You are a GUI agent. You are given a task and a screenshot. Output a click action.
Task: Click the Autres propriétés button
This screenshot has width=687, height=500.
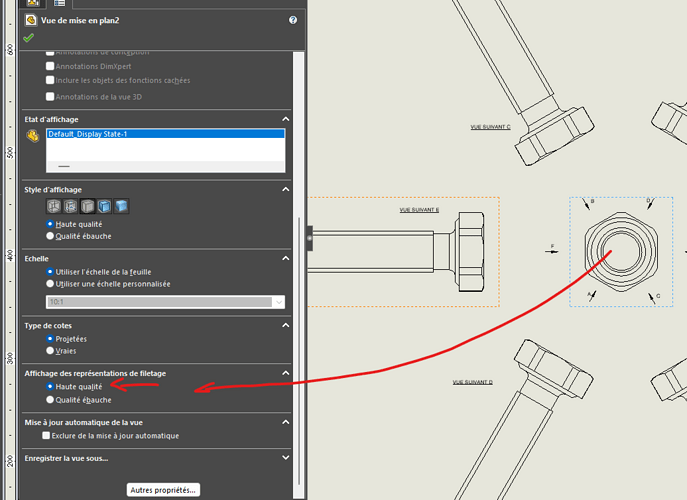click(x=164, y=490)
